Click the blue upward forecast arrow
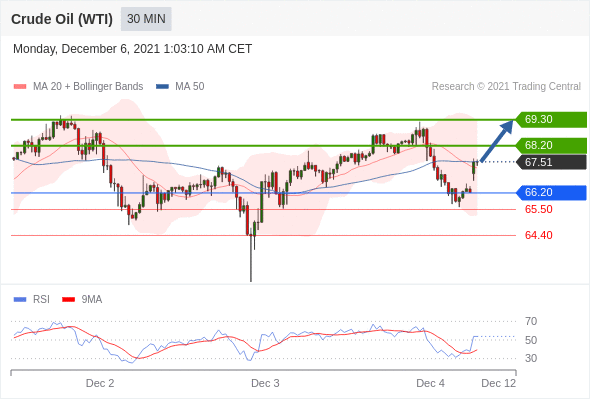 point(497,141)
